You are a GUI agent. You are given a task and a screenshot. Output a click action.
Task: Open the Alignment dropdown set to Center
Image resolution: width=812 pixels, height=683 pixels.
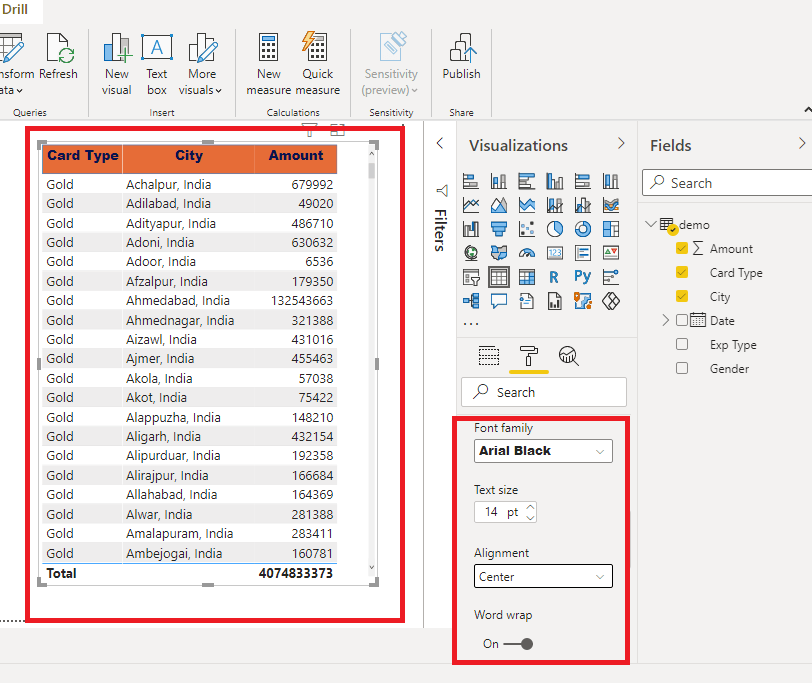[543, 577]
